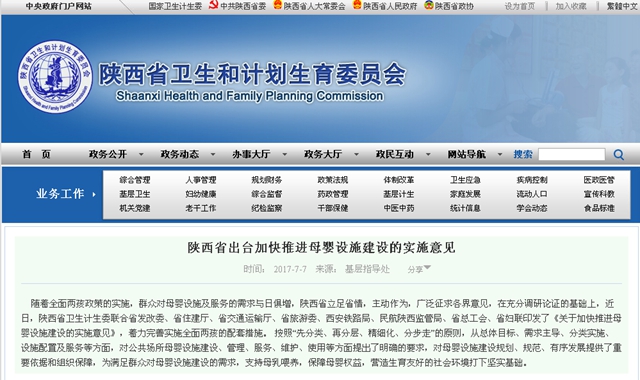Image resolution: width=640 pixels, height=380 pixels.
Task: Expand the 政务动态 dropdown arrow
Action: (213, 154)
